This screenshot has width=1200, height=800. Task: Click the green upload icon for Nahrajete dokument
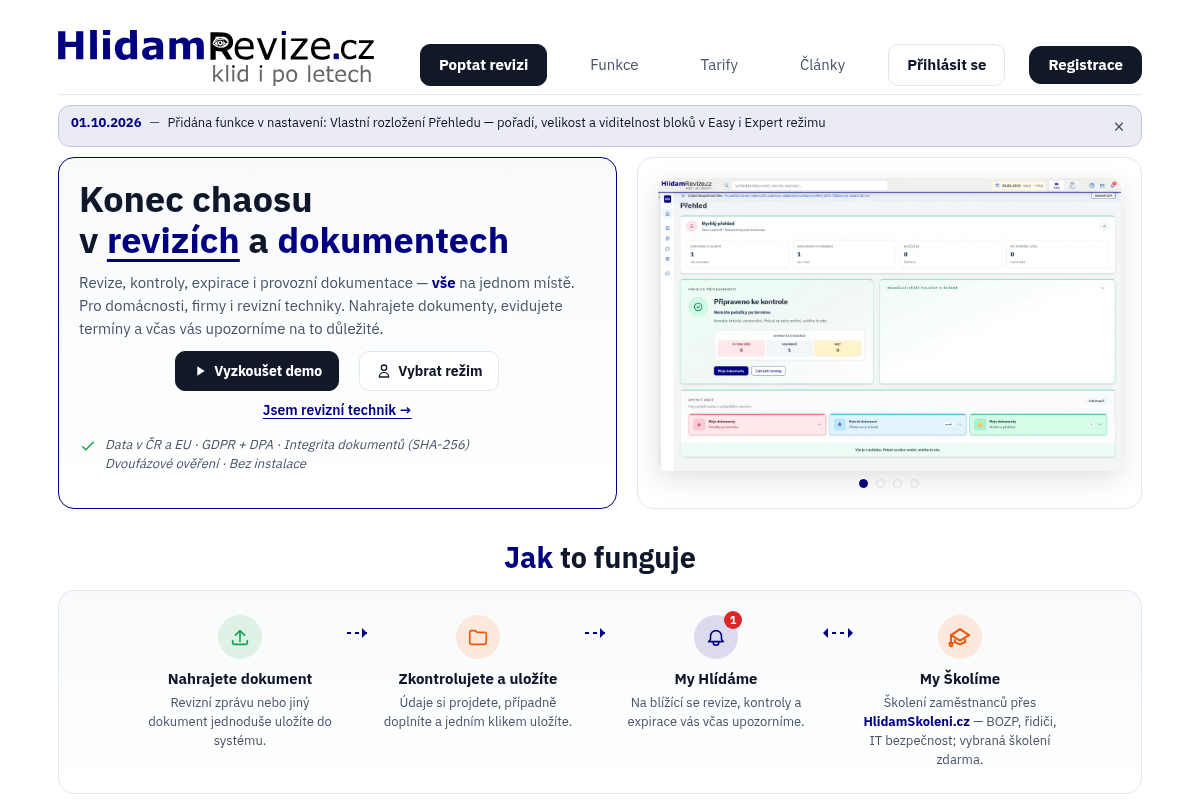coord(240,637)
